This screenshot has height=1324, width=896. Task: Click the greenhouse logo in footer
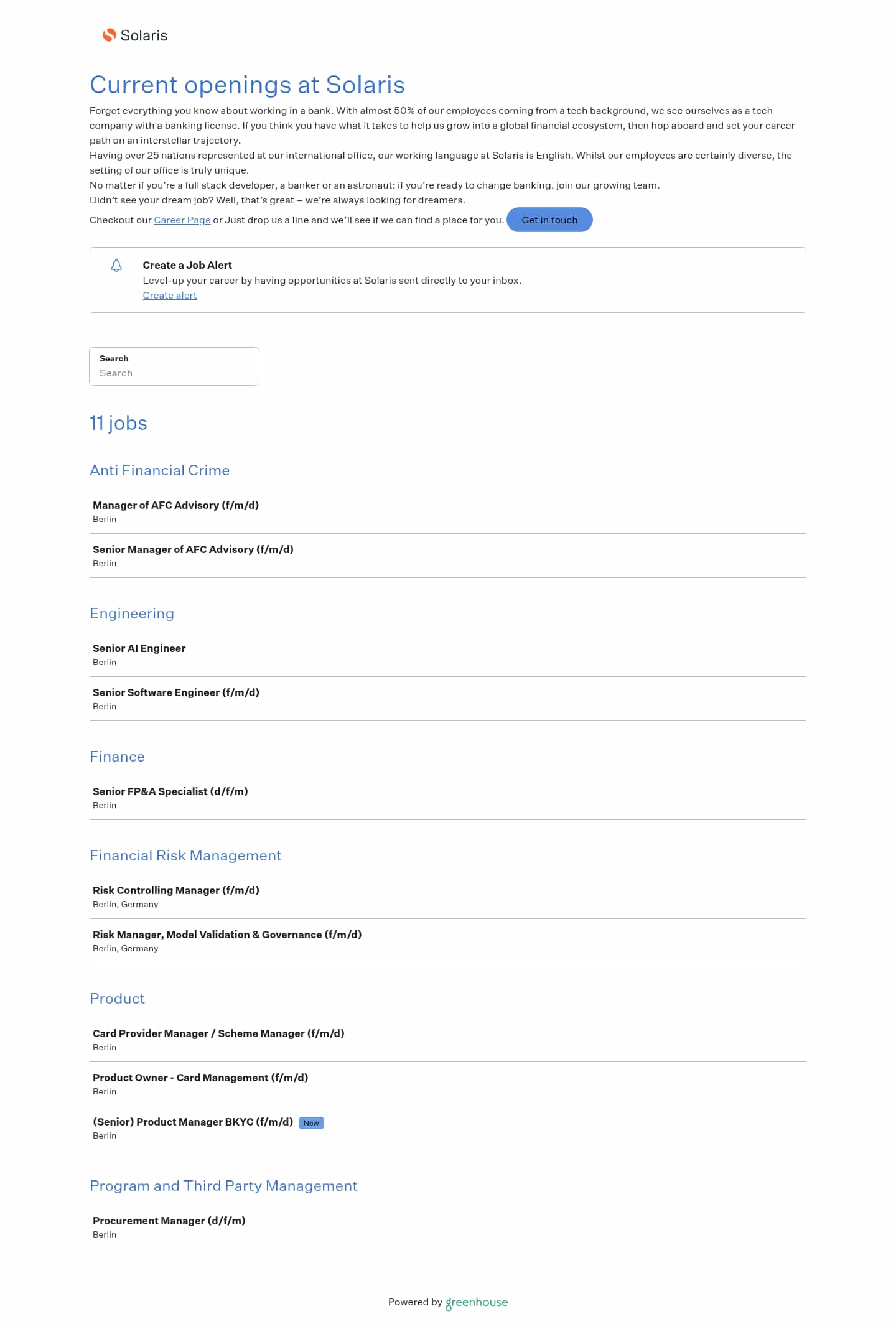[x=477, y=1302]
